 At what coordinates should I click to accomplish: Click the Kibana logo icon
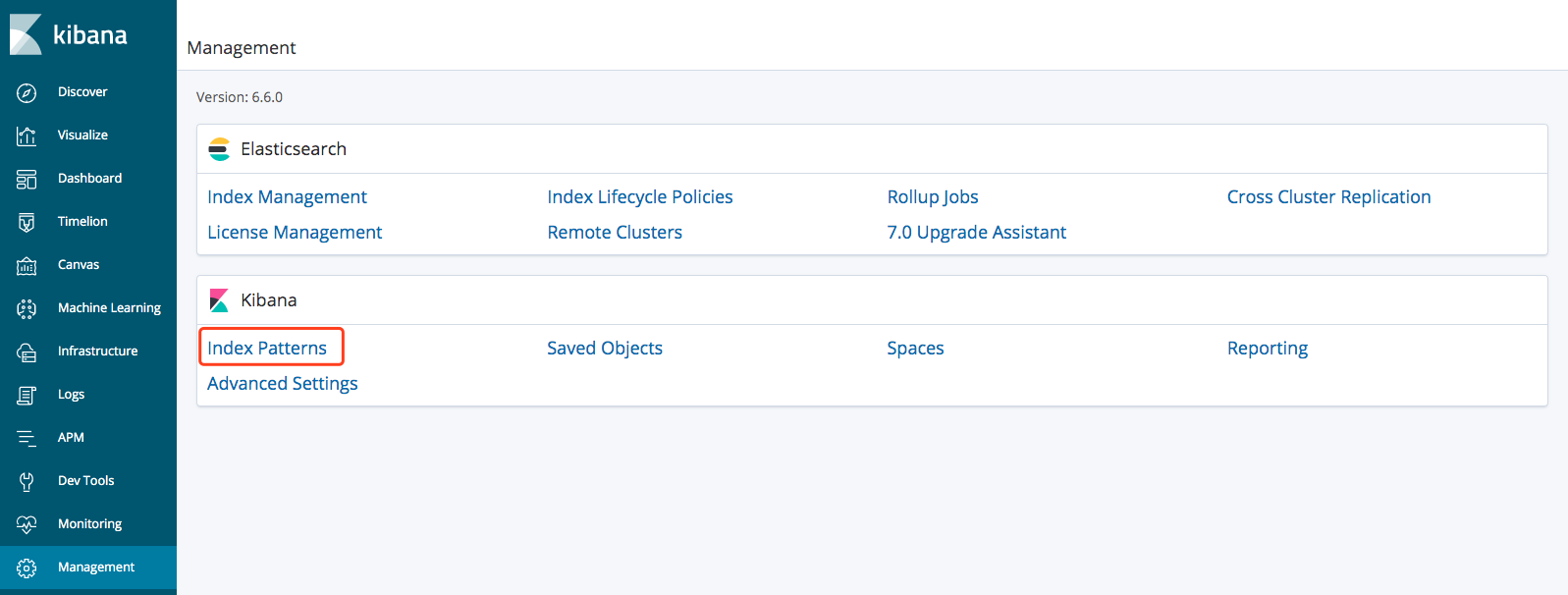pyautogui.click(x=26, y=34)
